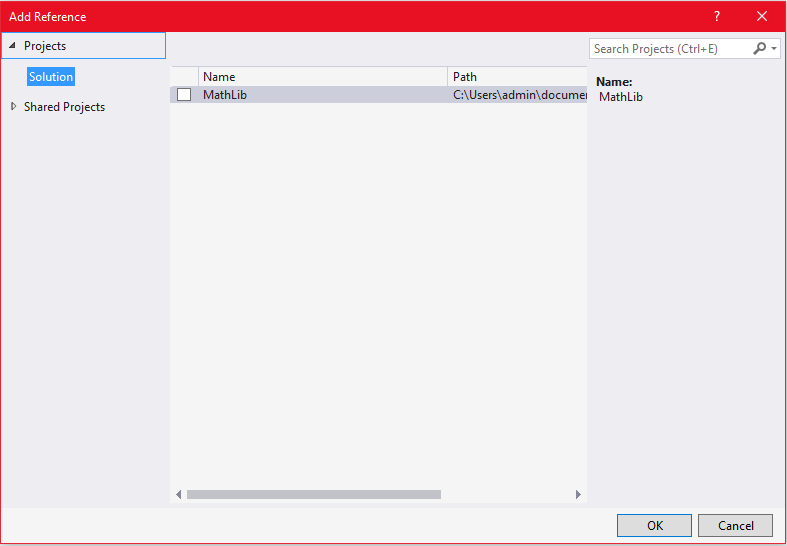Click the search magnifier icon
The width and height of the screenshot is (787, 546).
759,48
